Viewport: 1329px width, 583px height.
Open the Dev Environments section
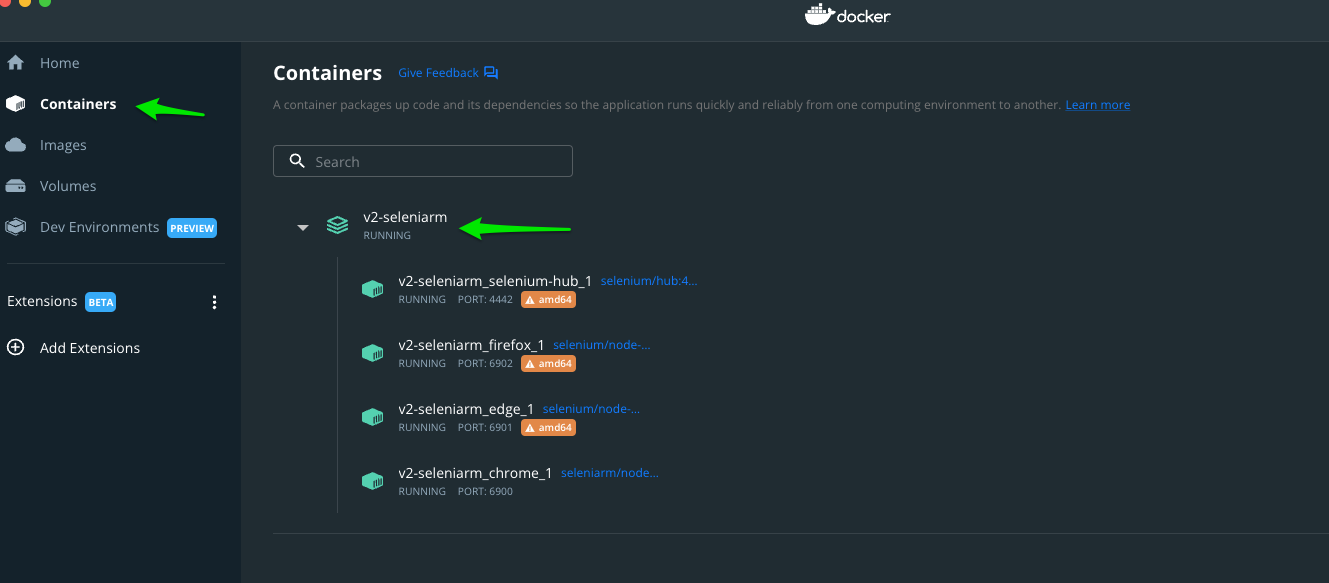pyautogui.click(x=99, y=227)
